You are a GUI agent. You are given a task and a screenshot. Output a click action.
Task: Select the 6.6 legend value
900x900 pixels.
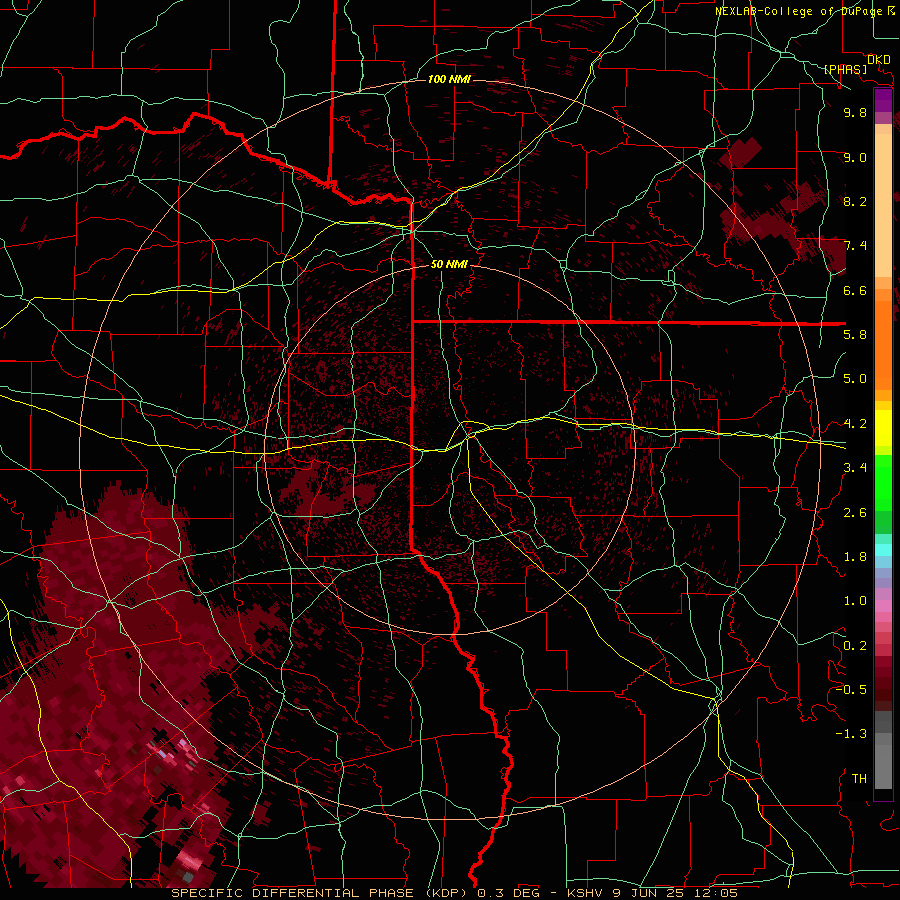coord(855,291)
